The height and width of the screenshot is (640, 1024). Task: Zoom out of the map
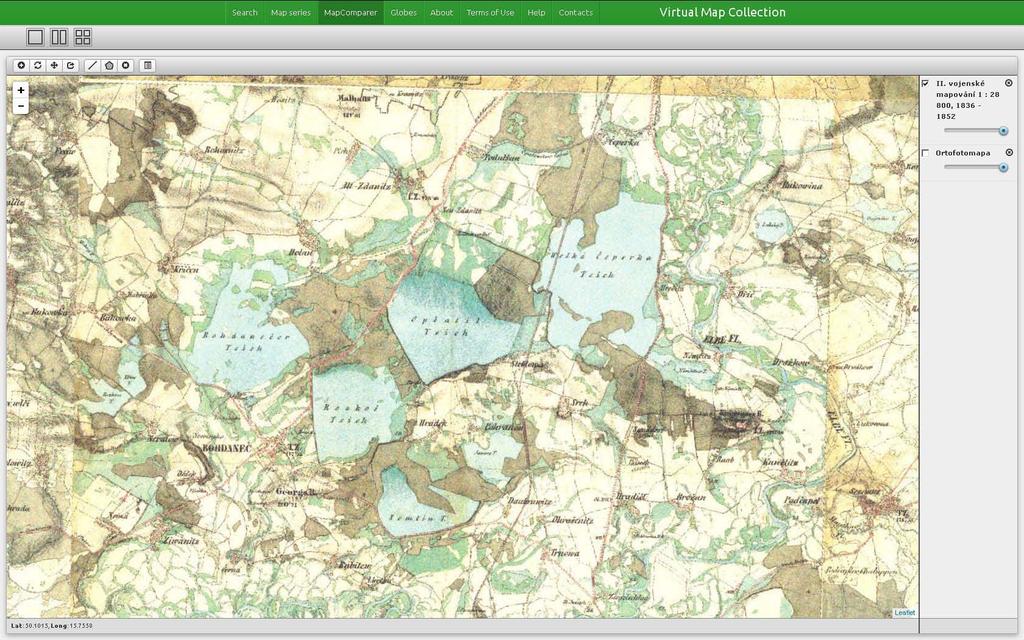tap(21, 106)
